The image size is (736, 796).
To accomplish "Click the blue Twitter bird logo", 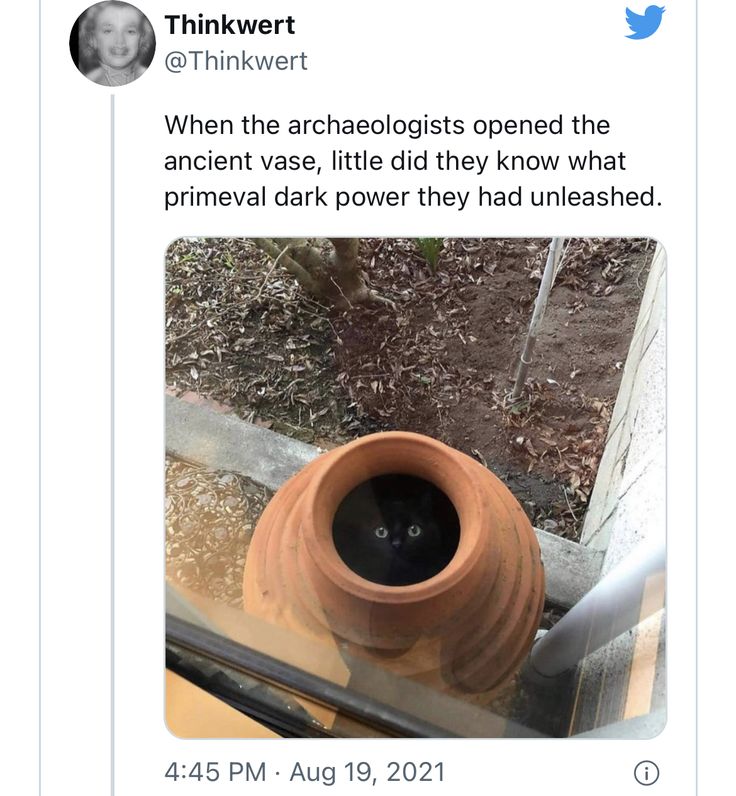I will [645, 22].
